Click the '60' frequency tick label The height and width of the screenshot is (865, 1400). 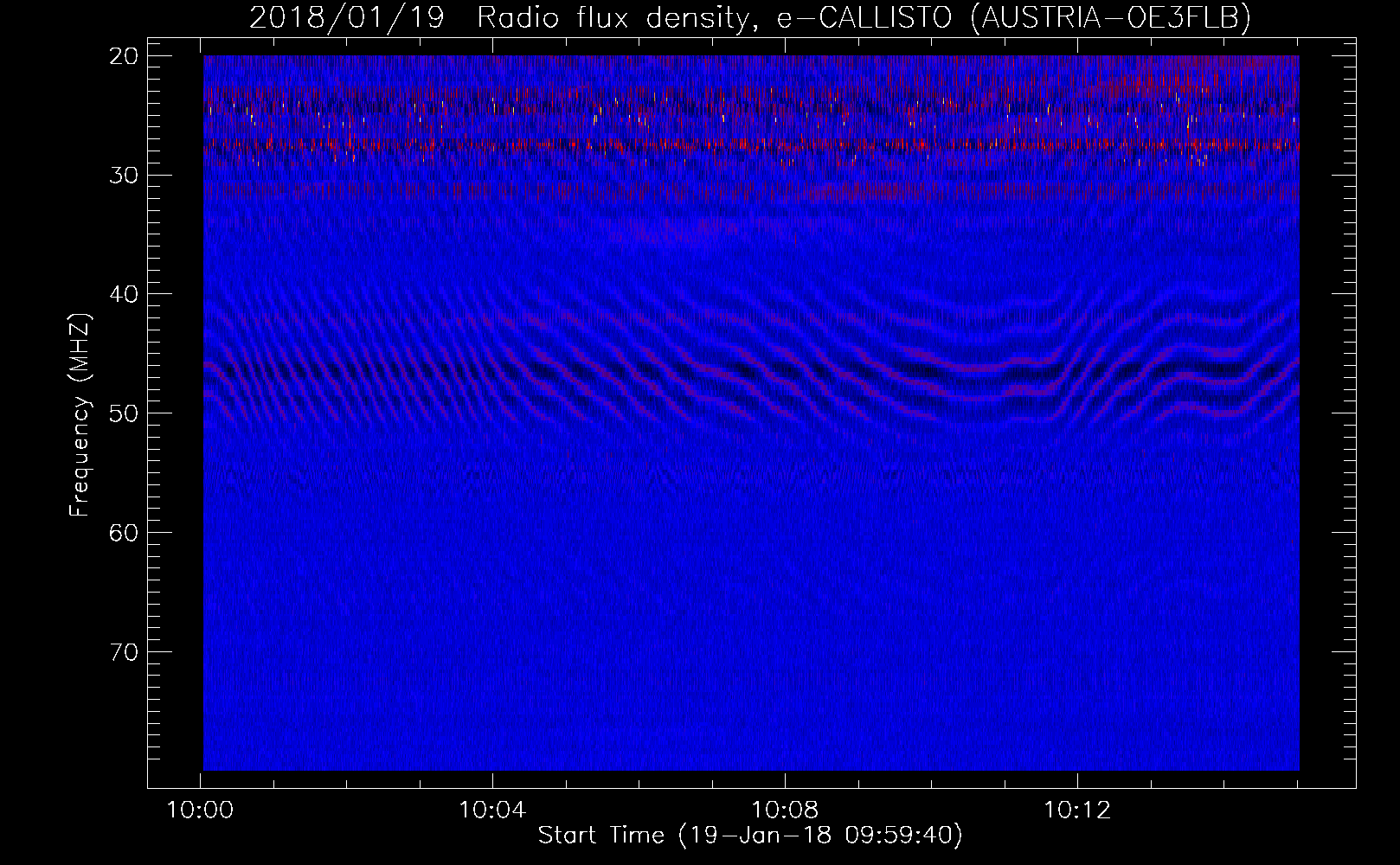125,533
